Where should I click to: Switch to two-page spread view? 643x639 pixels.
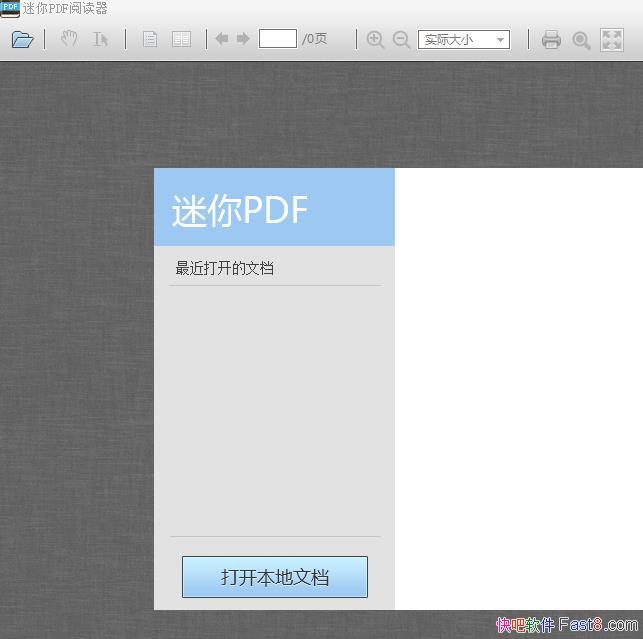coord(181,40)
